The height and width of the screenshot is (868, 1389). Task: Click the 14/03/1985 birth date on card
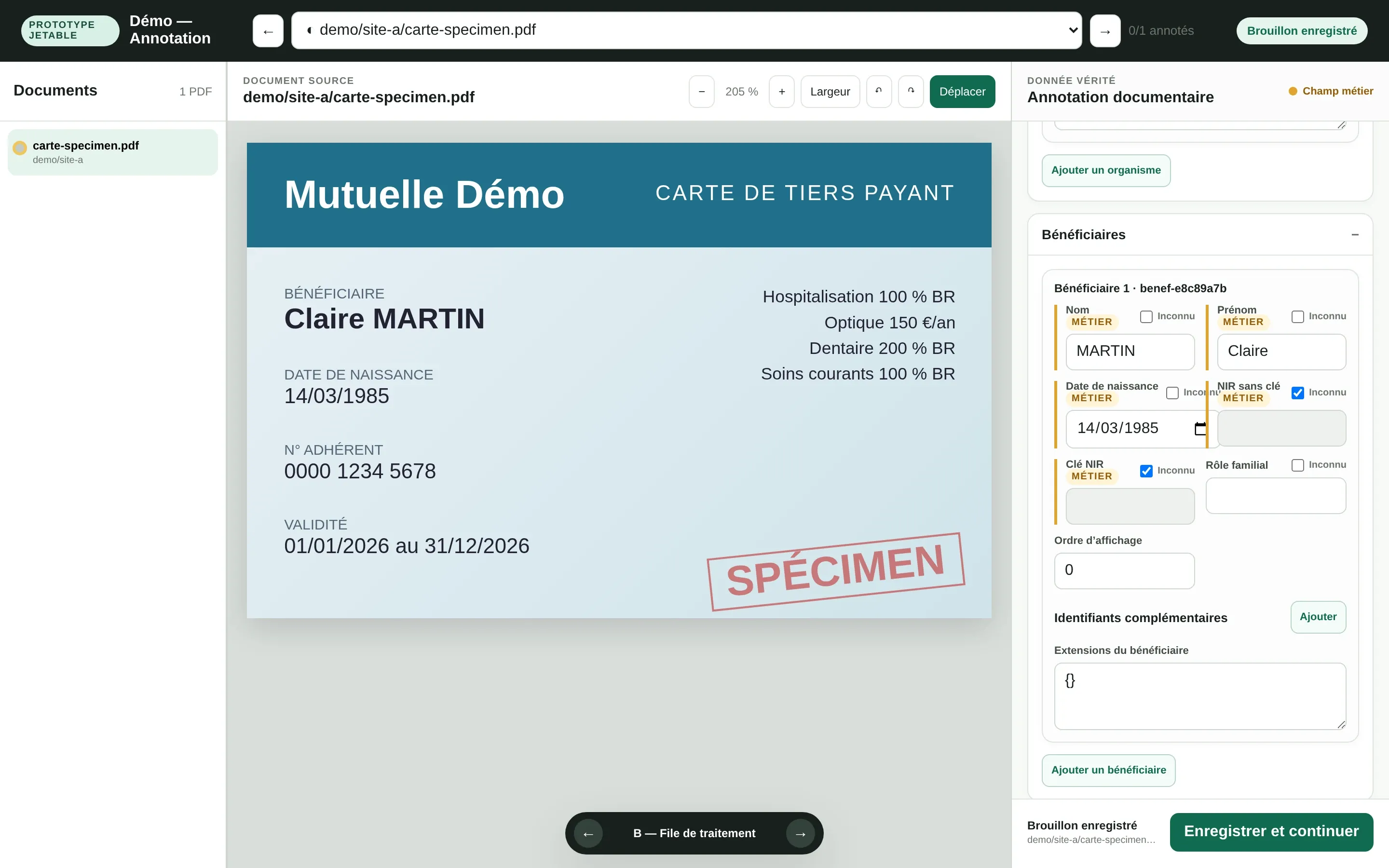[x=336, y=396]
